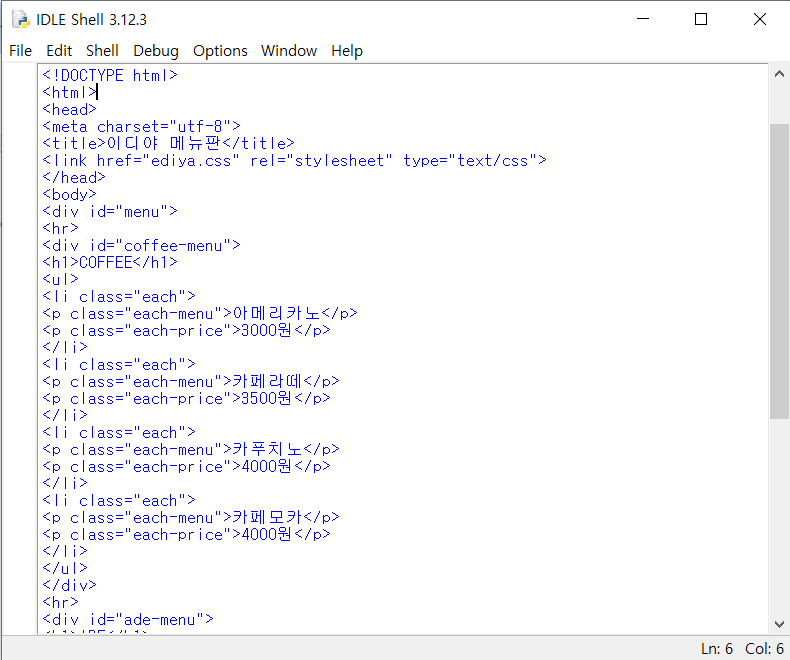
Task: Close the IDLE Shell window
Action: (x=760, y=19)
